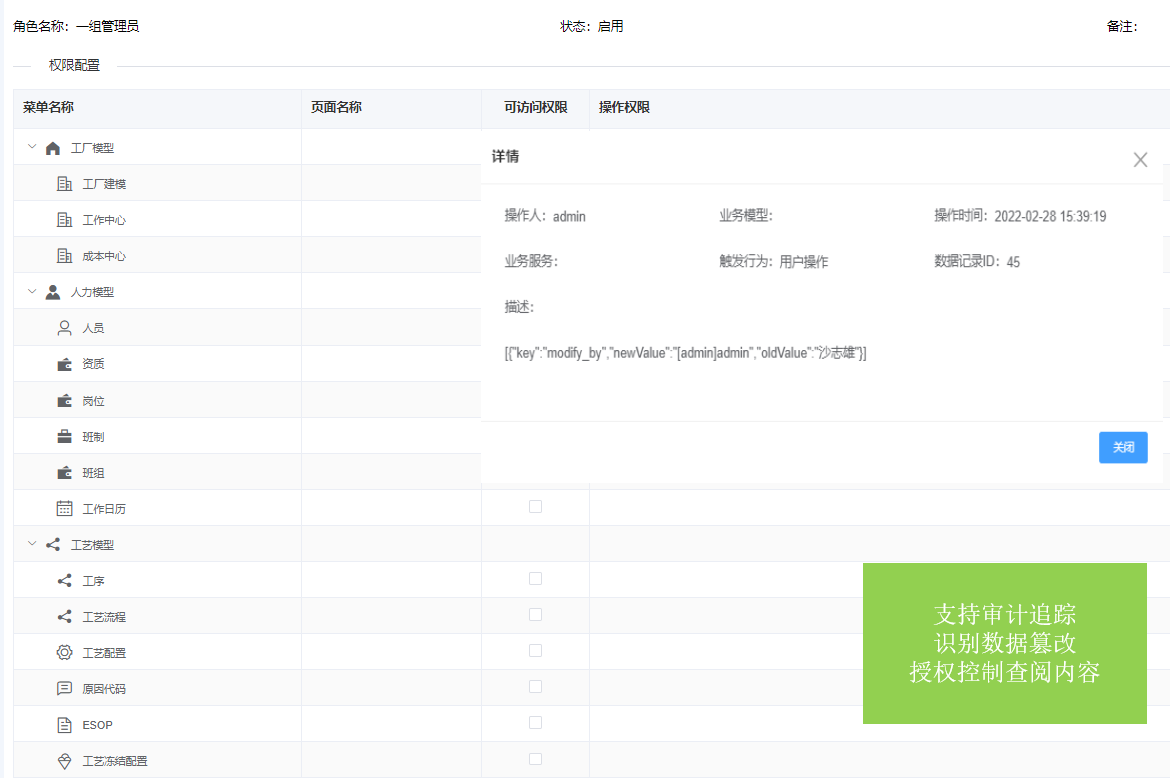This screenshot has width=1170, height=778.
Task: Tick the 工序 access checkbox
Action: pos(535,579)
